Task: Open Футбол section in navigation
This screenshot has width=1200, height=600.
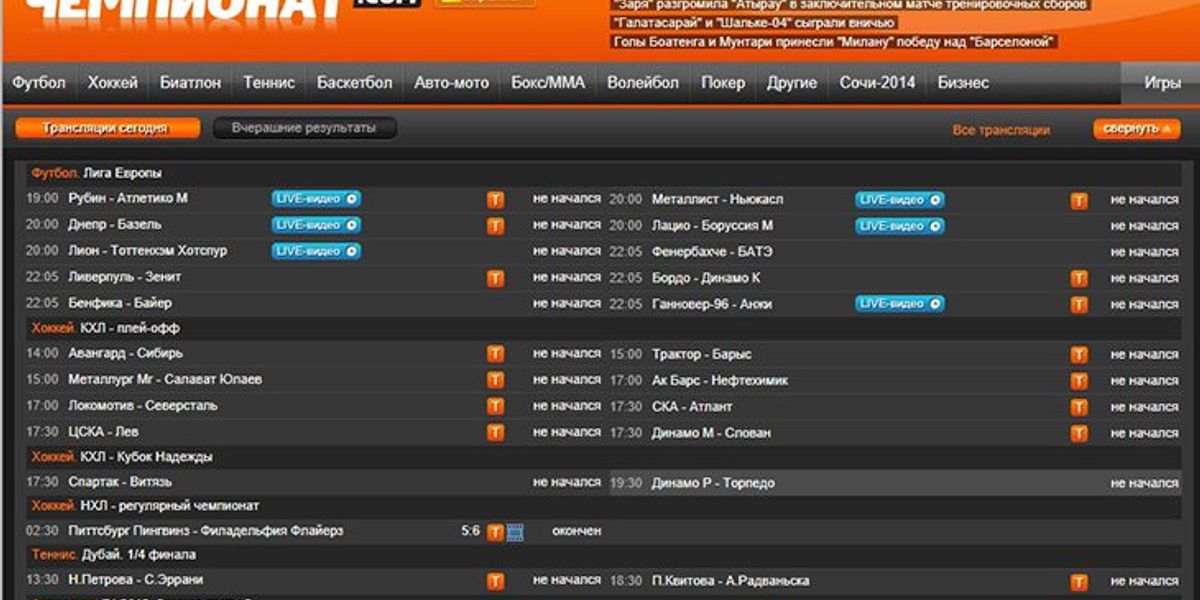Action: tap(39, 83)
